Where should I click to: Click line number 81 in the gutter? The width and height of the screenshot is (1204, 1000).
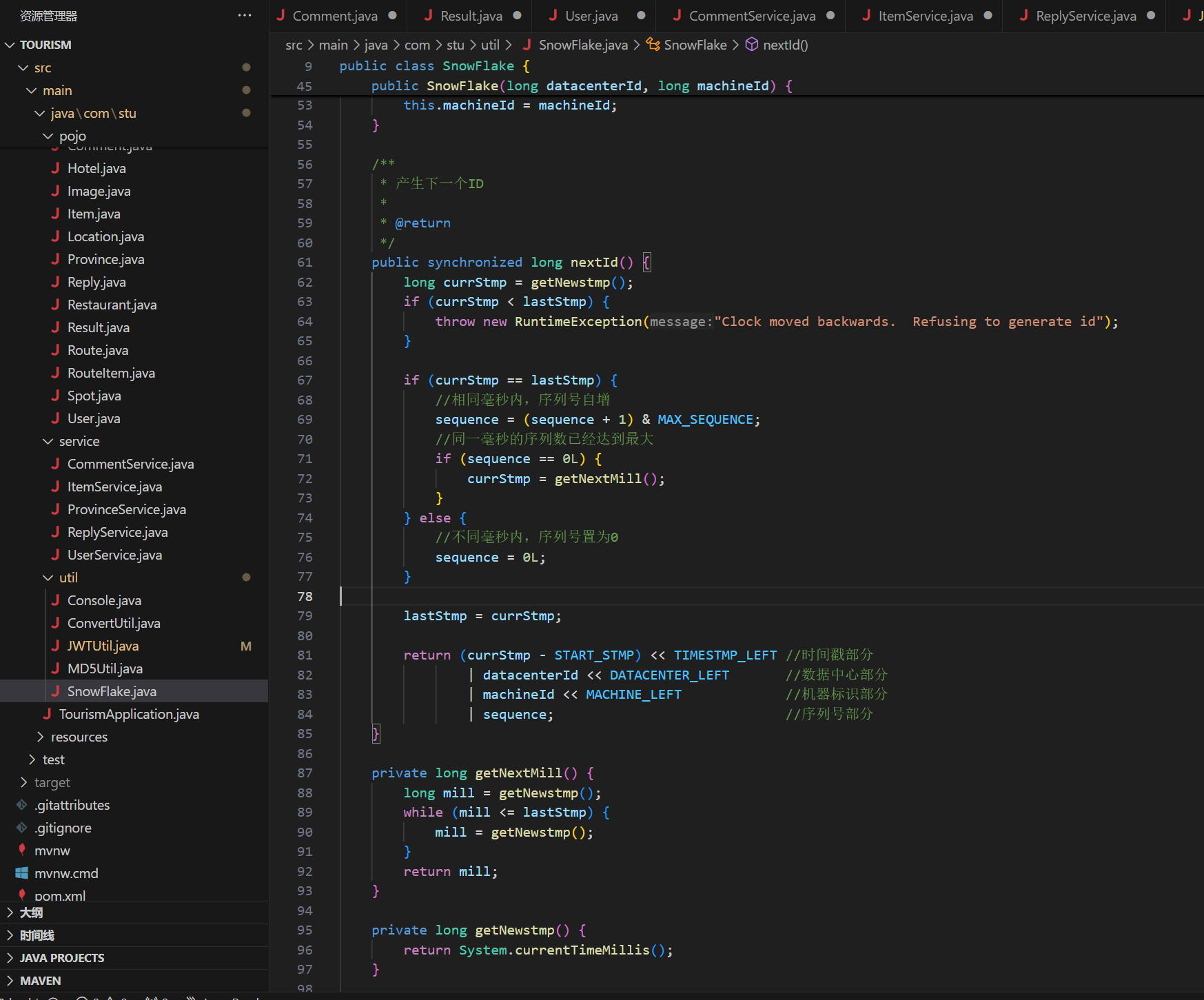tap(305, 655)
